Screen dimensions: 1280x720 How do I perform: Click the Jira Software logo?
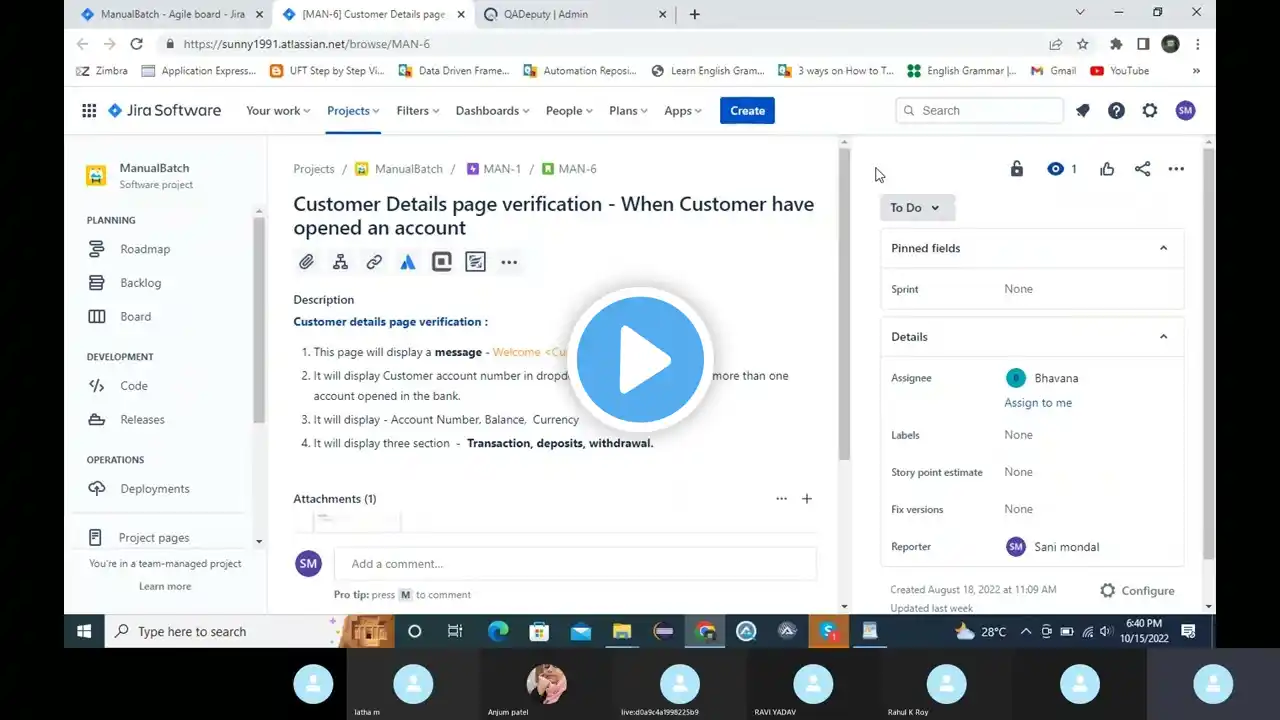pyautogui.click(x=164, y=111)
